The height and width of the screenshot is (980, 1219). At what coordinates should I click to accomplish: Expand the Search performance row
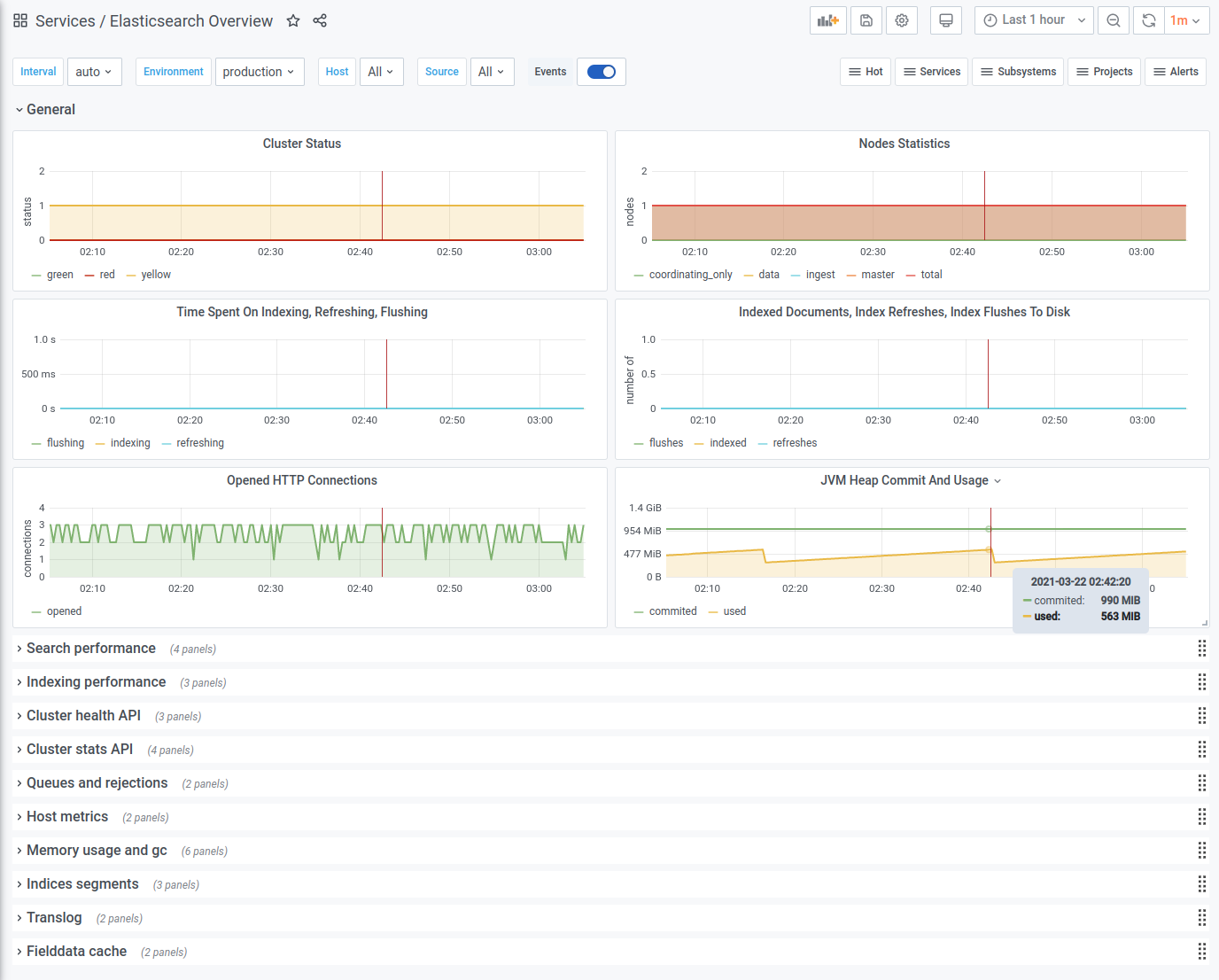click(x=91, y=649)
